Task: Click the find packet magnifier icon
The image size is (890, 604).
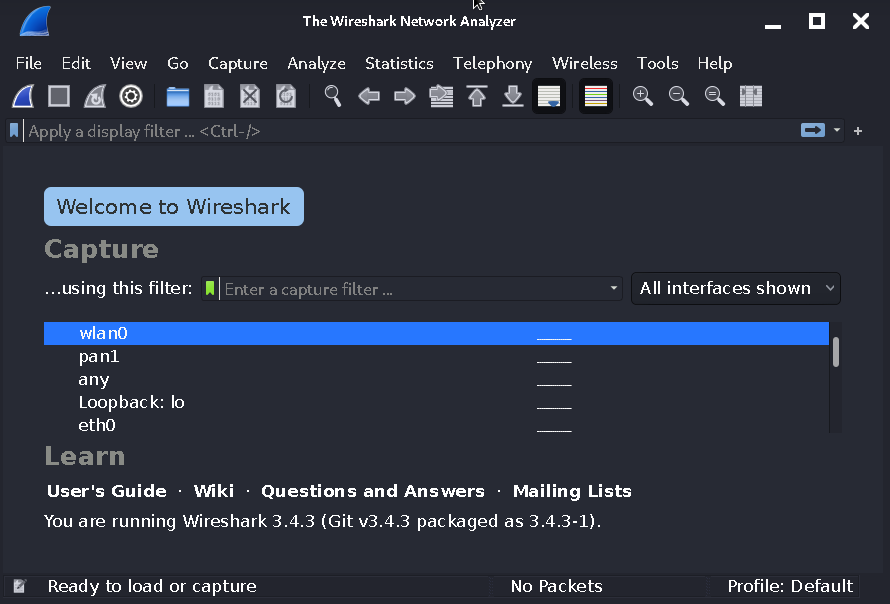Action: [333, 96]
